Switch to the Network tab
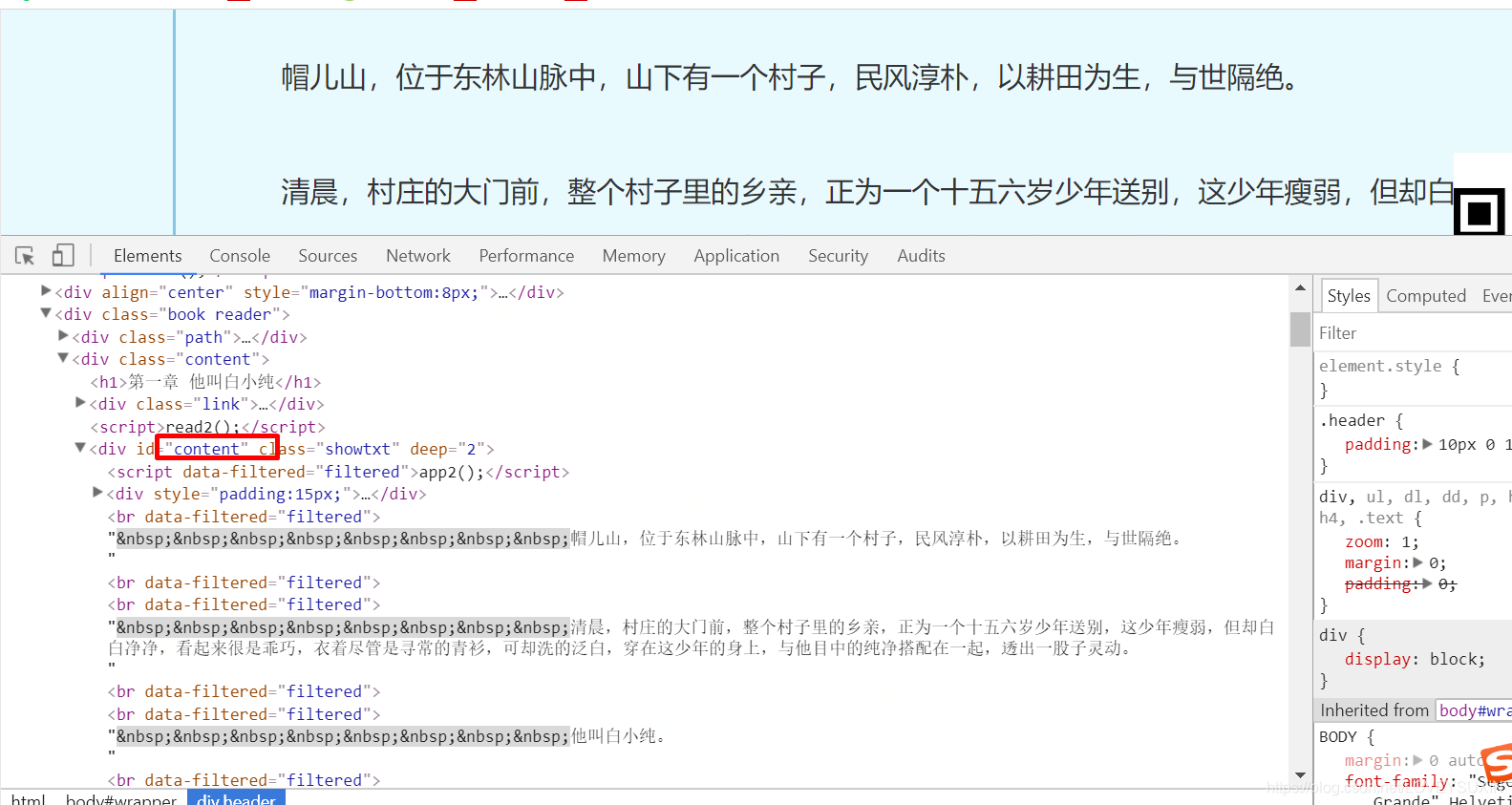This screenshot has height=805, width=1512. point(418,256)
